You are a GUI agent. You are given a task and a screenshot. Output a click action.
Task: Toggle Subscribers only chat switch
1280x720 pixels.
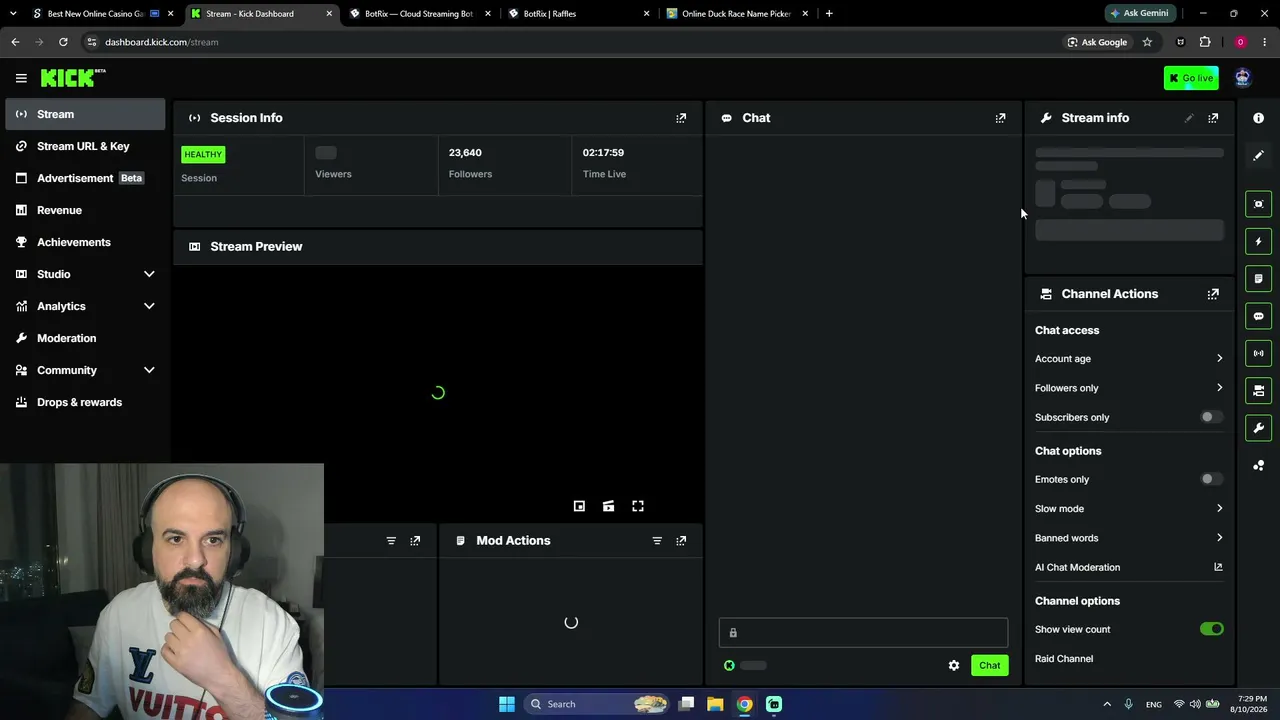pos(1211,417)
